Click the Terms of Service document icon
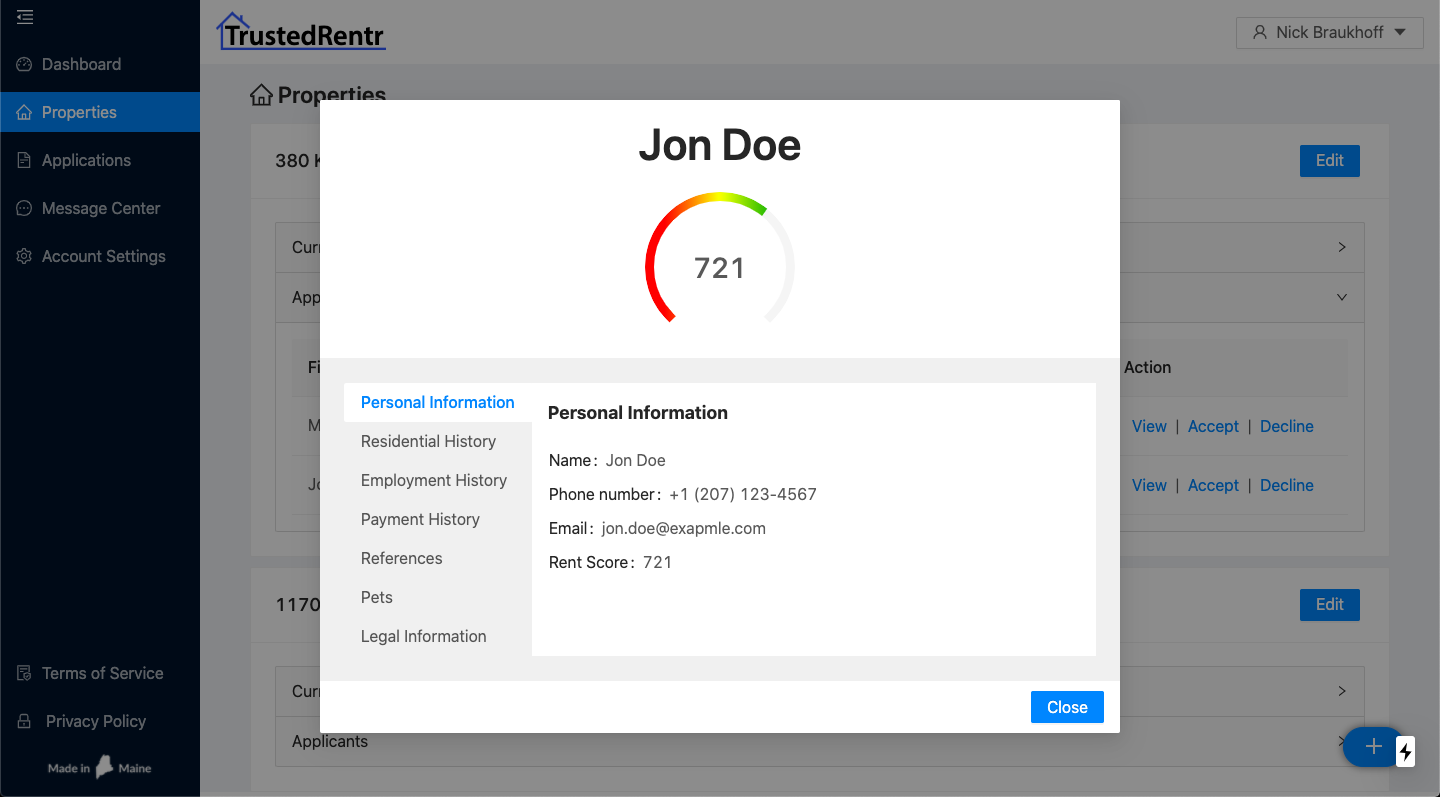 point(25,673)
